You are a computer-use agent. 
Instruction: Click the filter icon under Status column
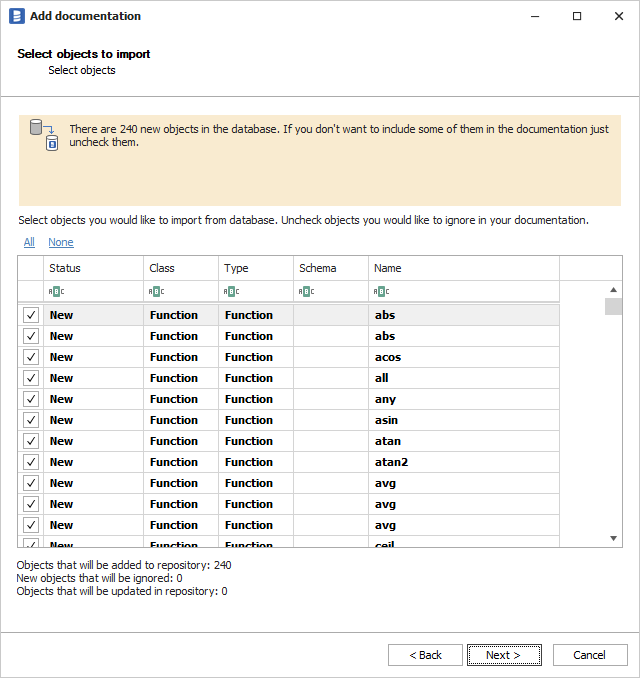pyautogui.click(x=56, y=291)
